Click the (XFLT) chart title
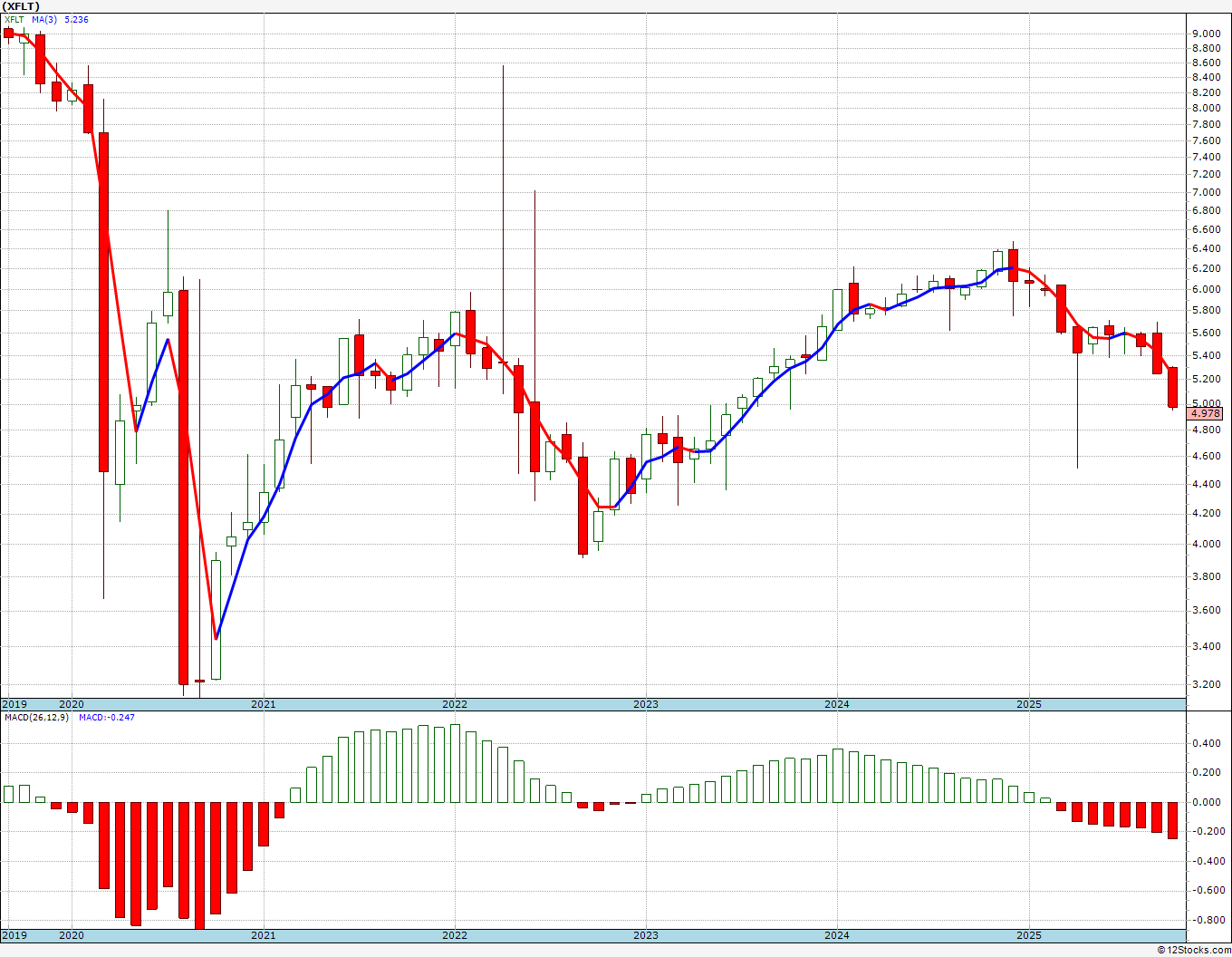The image size is (1232, 957). coord(21,6)
